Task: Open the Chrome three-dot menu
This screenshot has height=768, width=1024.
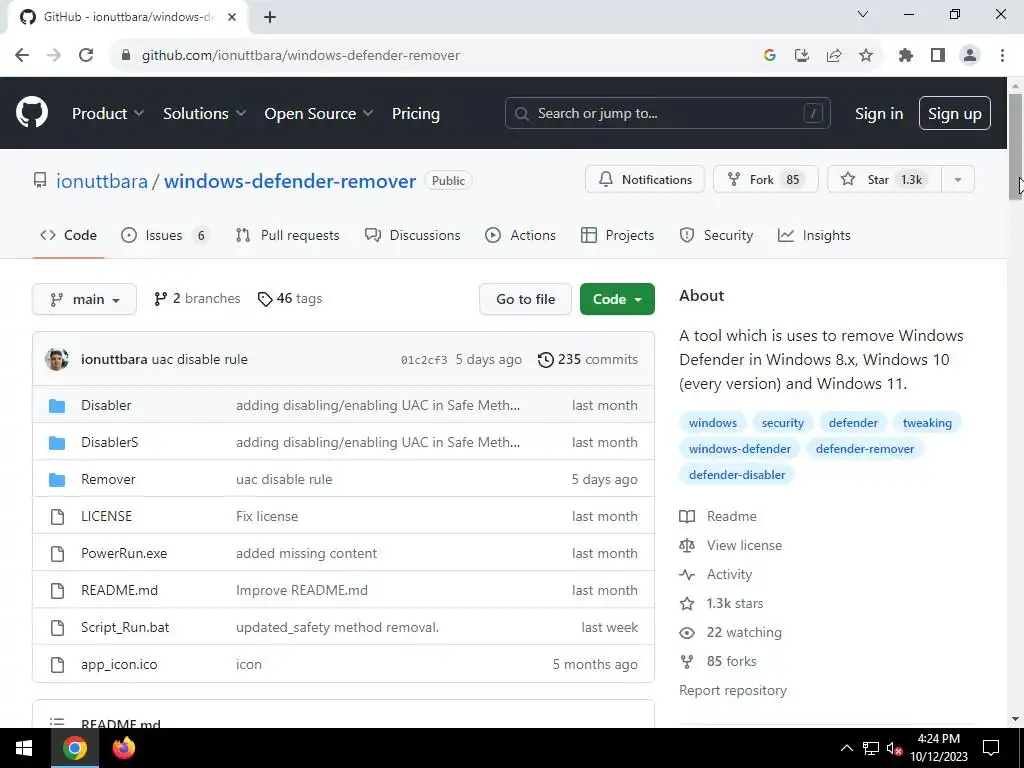Action: pos(1002,56)
